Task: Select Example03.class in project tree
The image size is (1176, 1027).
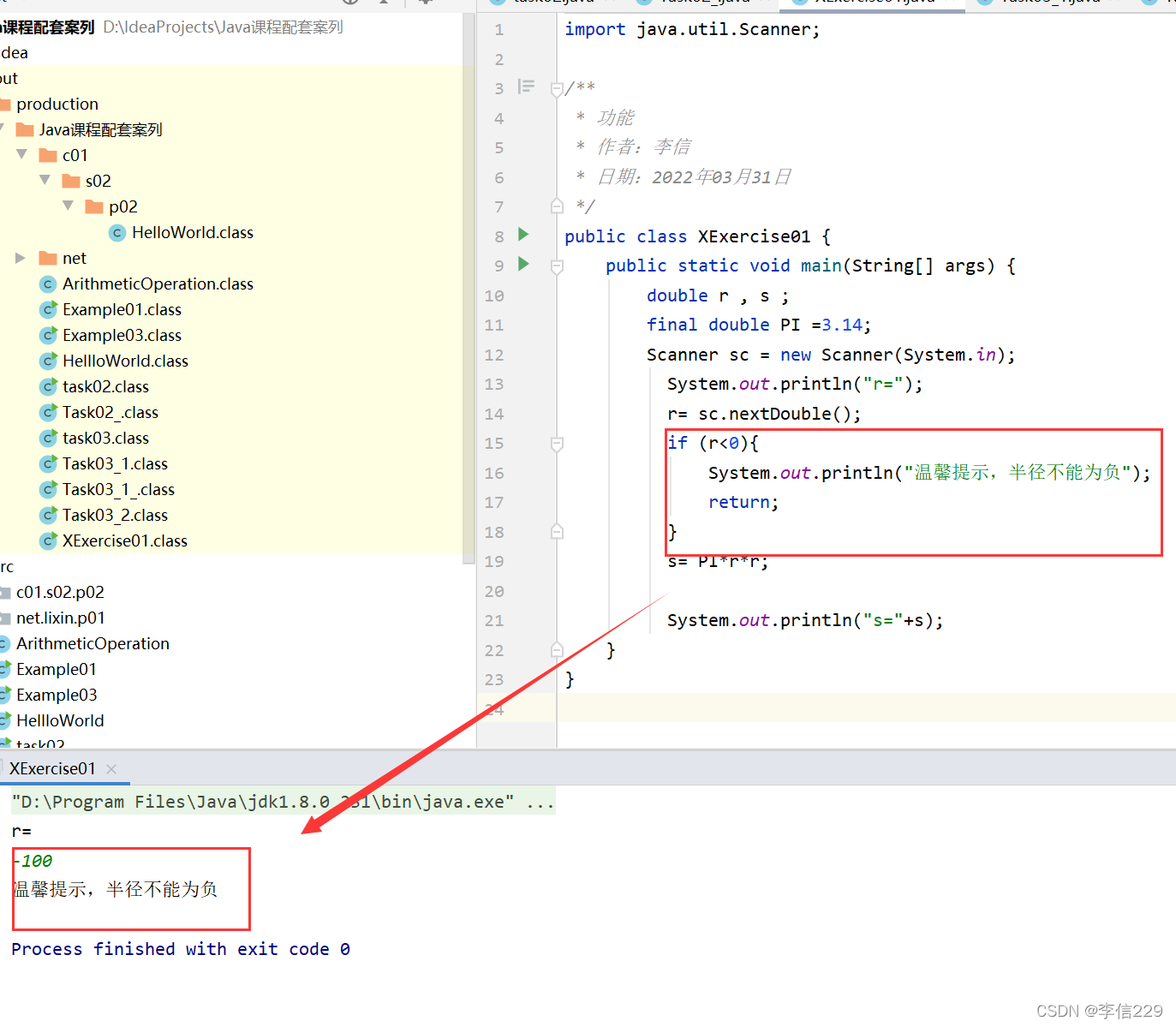Action: pyautogui.click(x=122, y=336)
